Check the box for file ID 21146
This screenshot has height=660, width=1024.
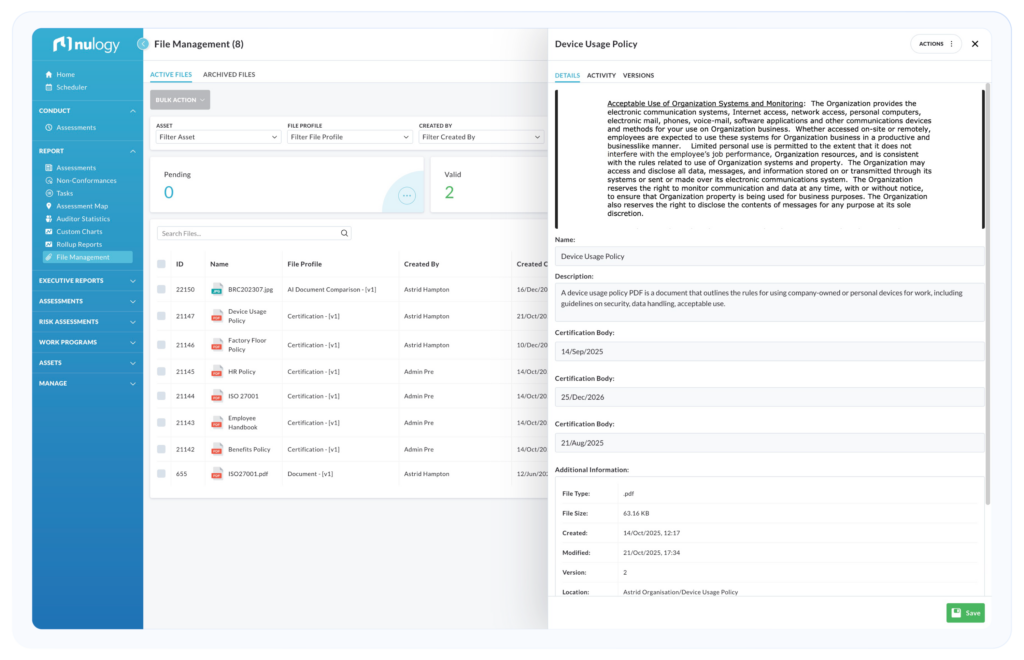pos(161,345)
